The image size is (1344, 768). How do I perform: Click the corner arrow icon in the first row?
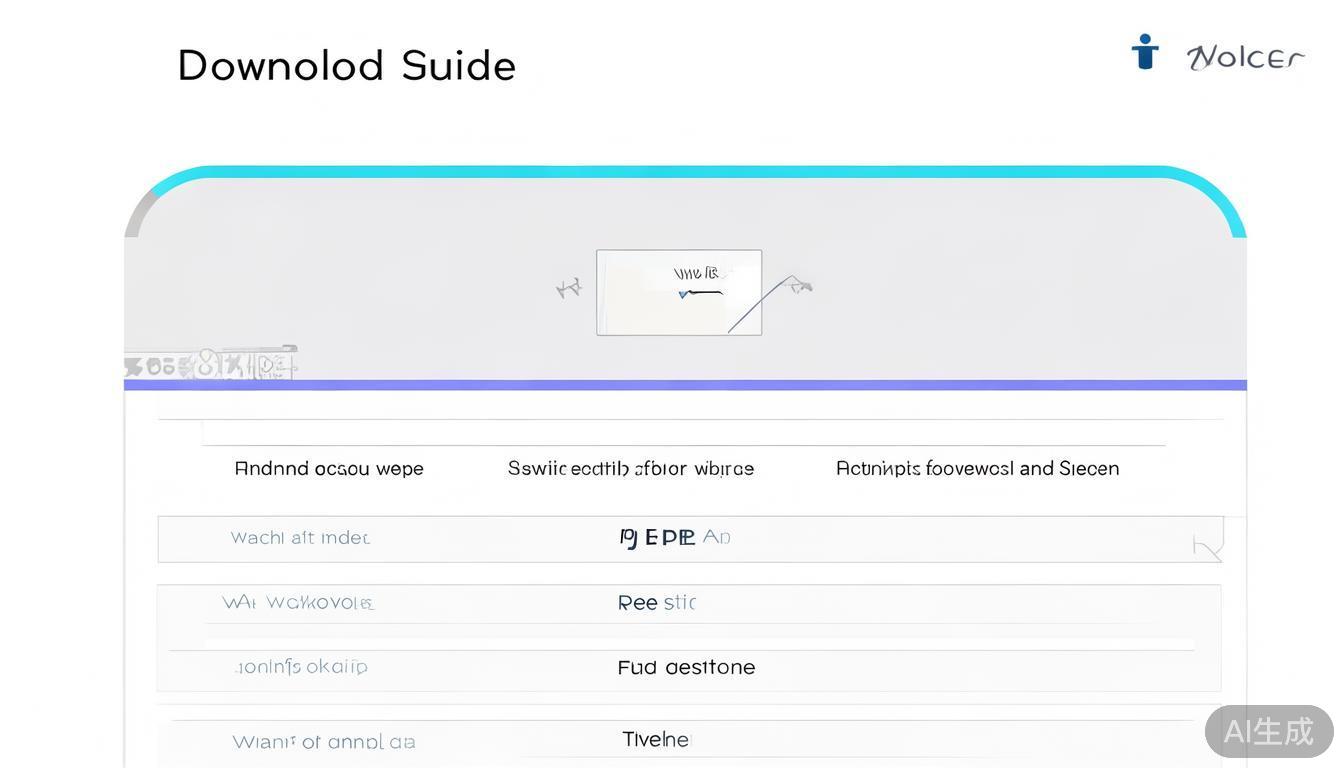[x=1207, y=547]
